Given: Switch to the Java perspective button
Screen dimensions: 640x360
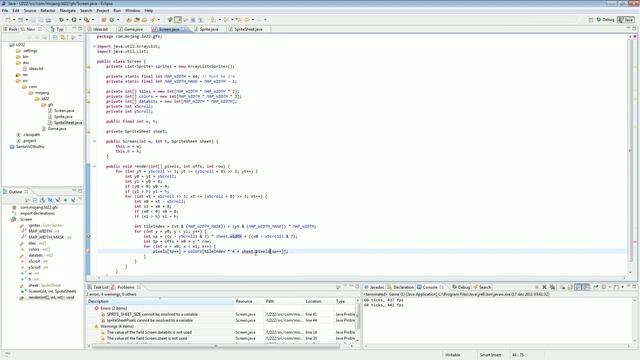Looking at the screenshot, I should click(x=626, y=20).
